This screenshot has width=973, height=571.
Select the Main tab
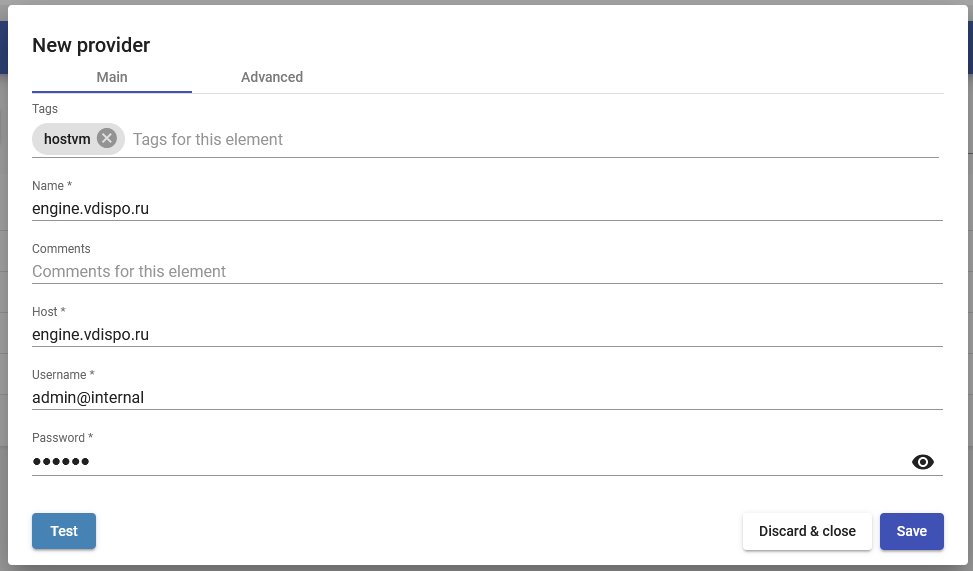pyautogui.click(x=112, y=77)
